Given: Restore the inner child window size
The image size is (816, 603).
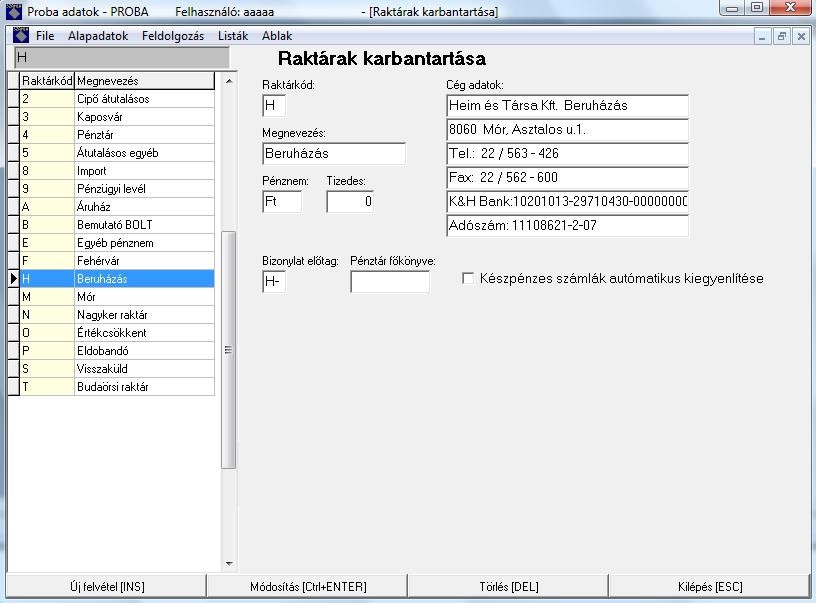Looking at the screenshot, I should (782, 36).
